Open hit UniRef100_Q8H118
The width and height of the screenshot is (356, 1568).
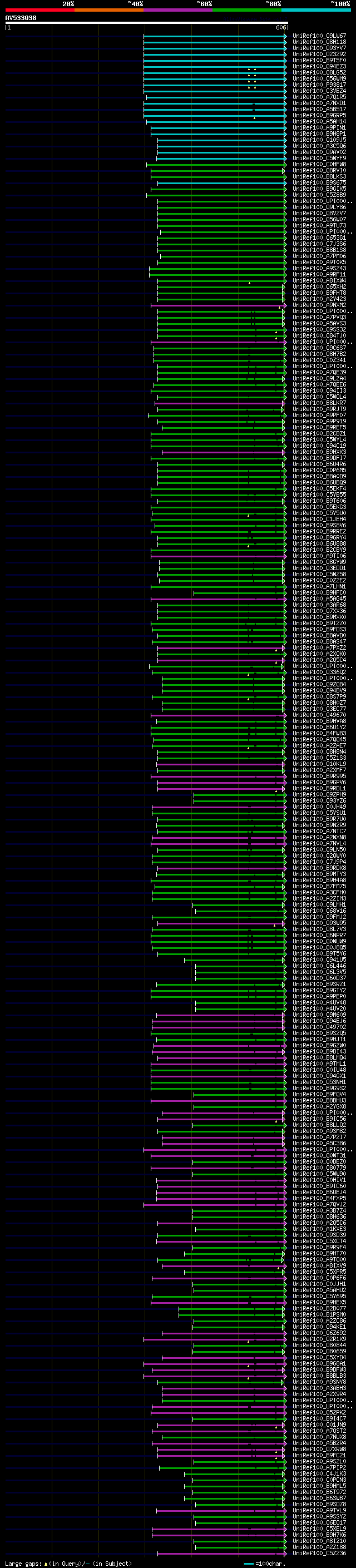pos(319,42)
